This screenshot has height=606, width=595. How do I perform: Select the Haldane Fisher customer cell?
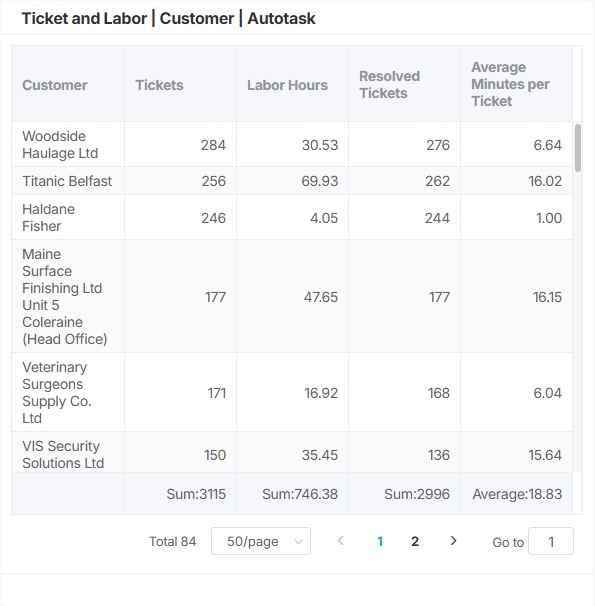68,217
